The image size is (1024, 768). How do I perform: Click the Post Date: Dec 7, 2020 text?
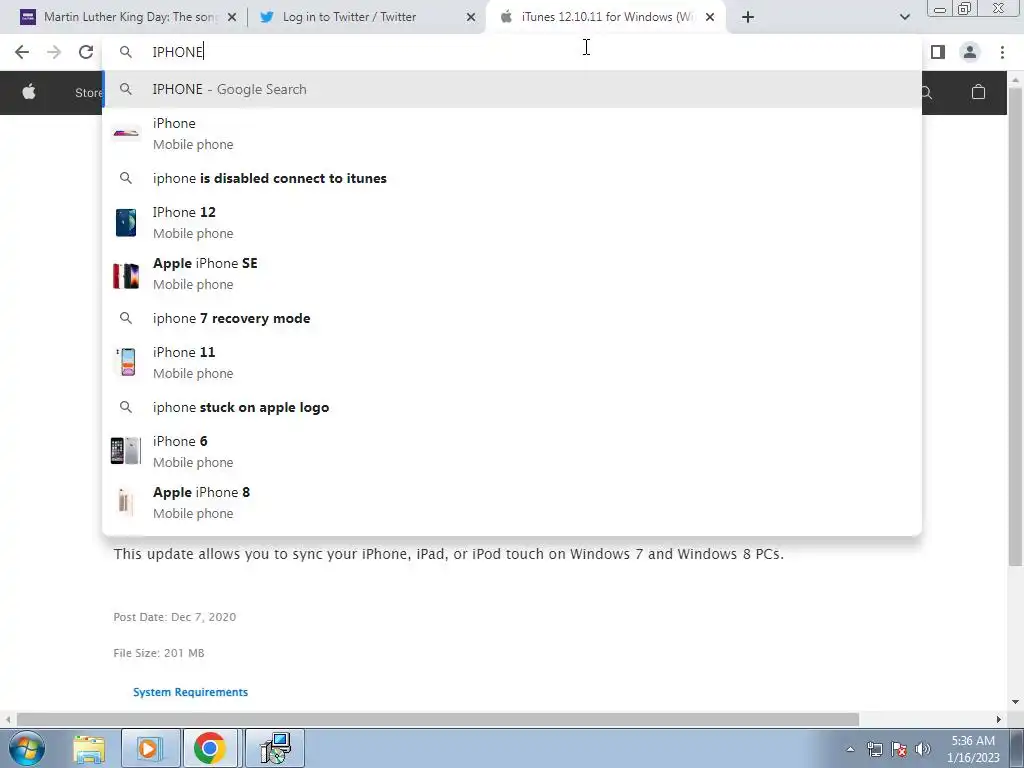tap(174, 617)
